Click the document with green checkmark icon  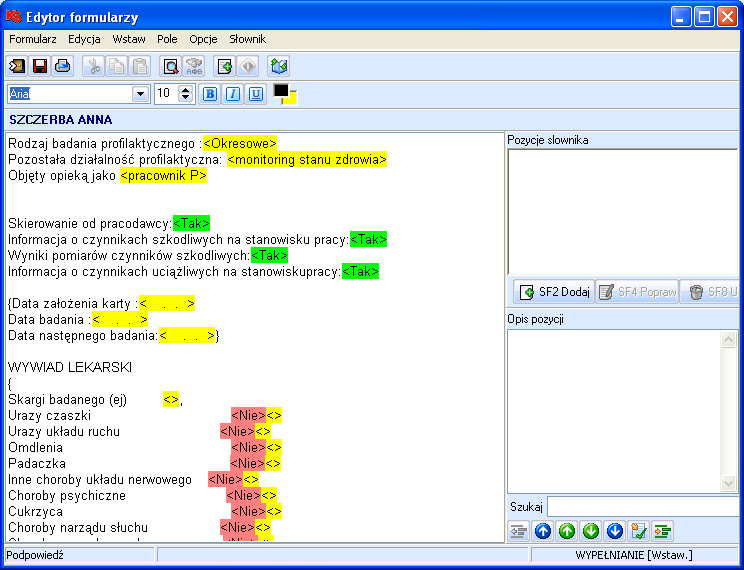pyautogui.click(x=639, y=531)
